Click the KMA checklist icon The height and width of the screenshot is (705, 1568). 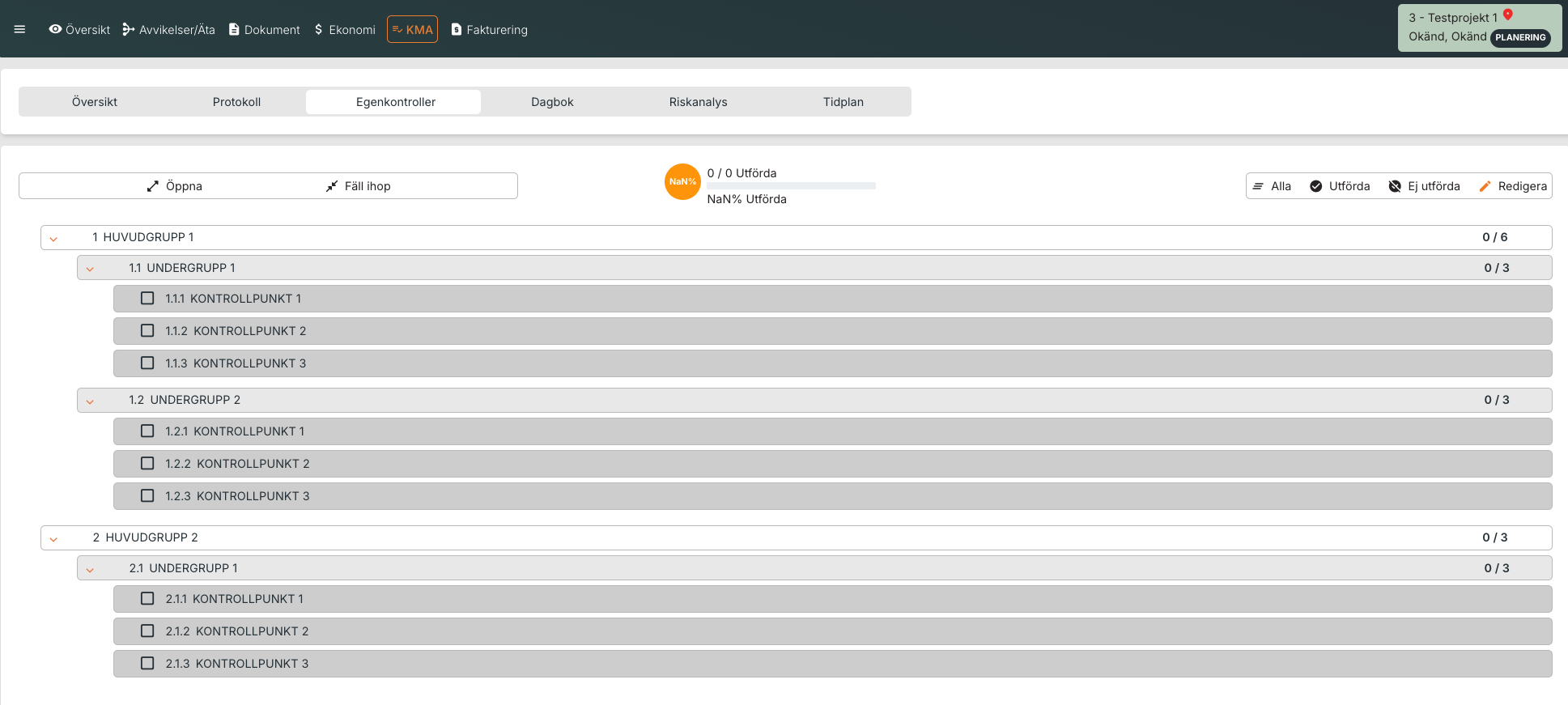click(397, 29)
